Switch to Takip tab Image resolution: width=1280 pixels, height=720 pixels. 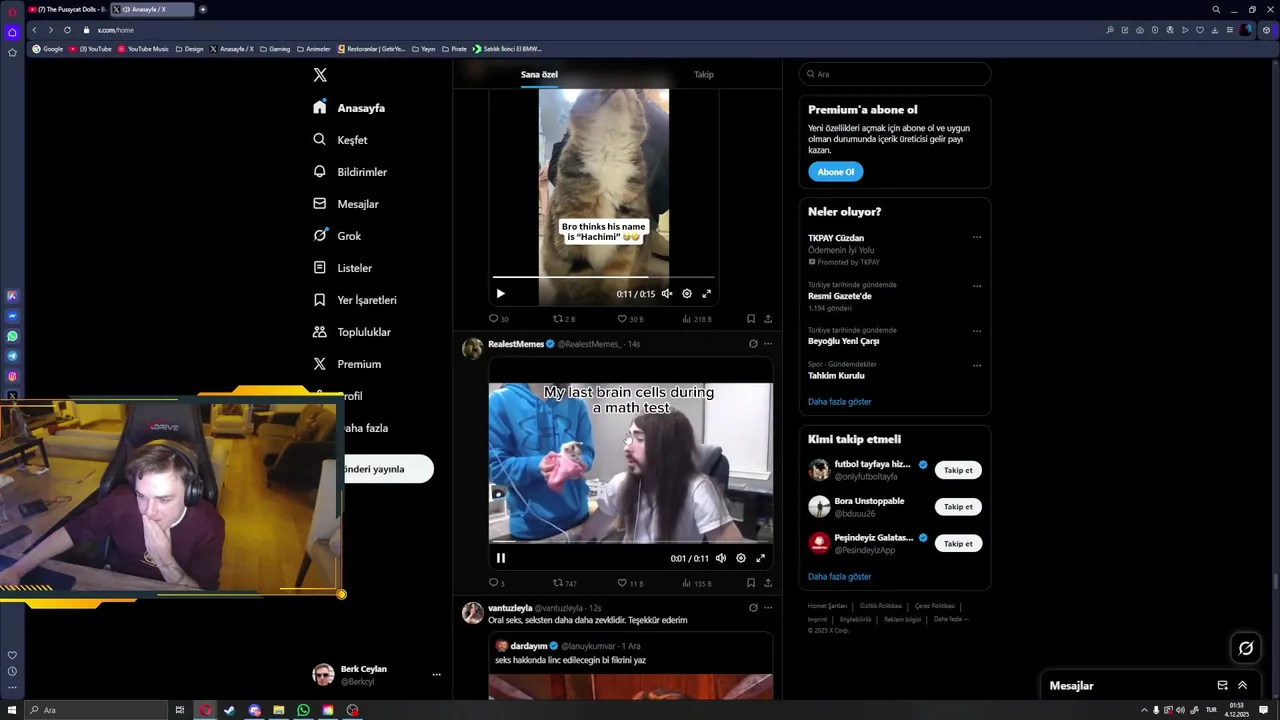click(704, 74)
